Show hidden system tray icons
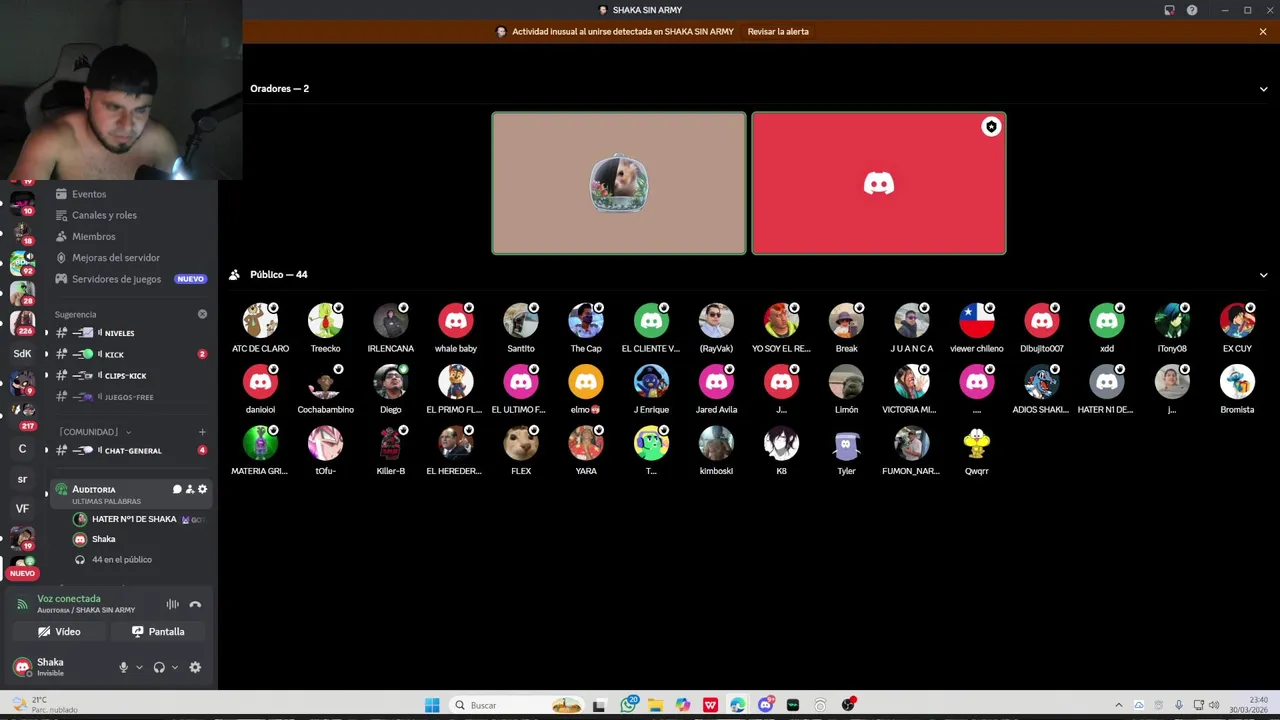Viewport: 1280px width, 720px height. 1119,705
